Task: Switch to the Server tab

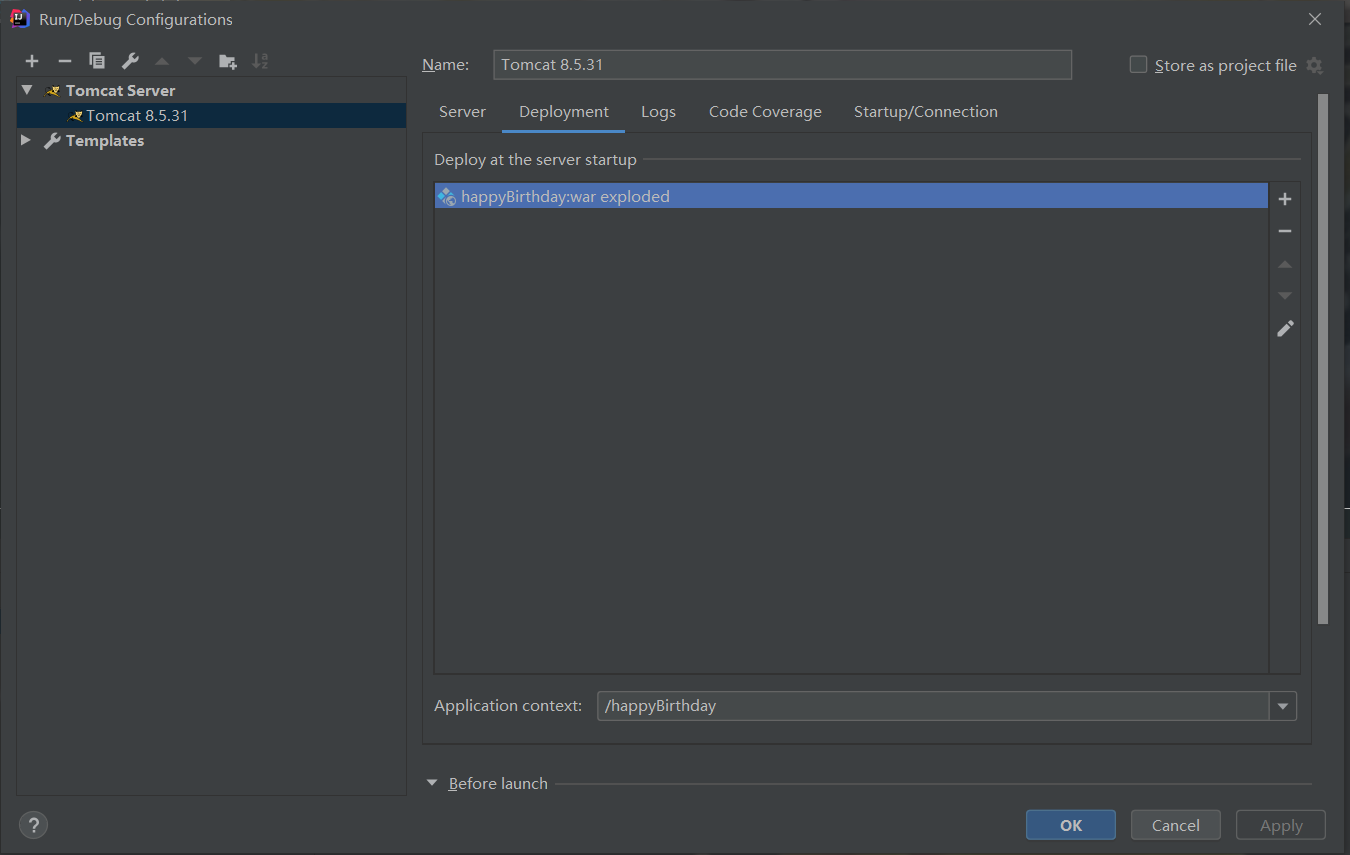Action: 462,112
